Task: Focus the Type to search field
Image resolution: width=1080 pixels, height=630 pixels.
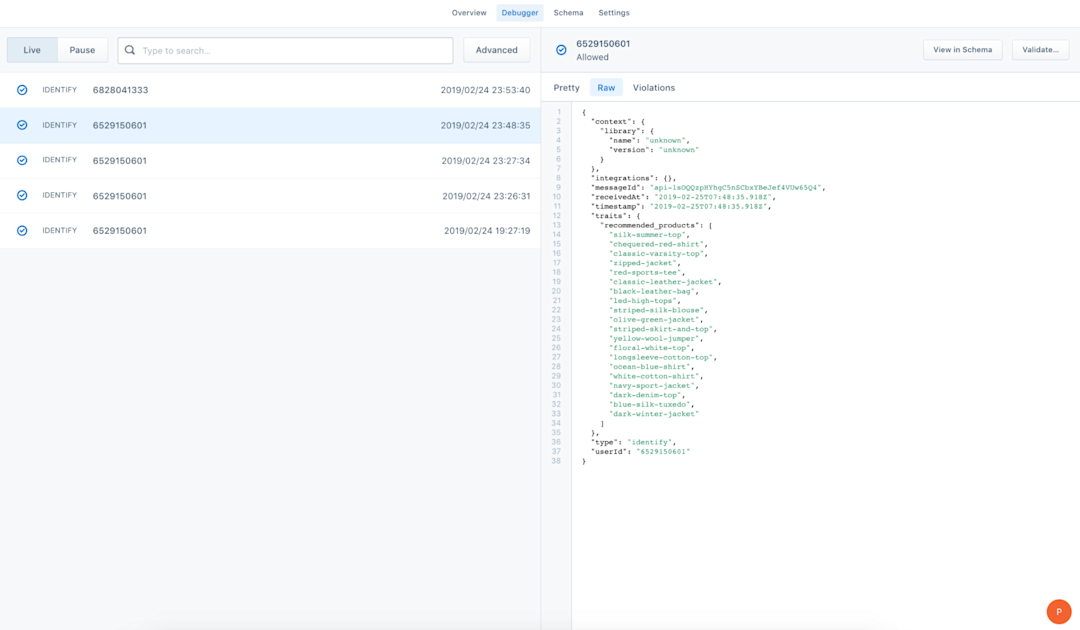Action: pyautogui.click(x=285, y=50)
